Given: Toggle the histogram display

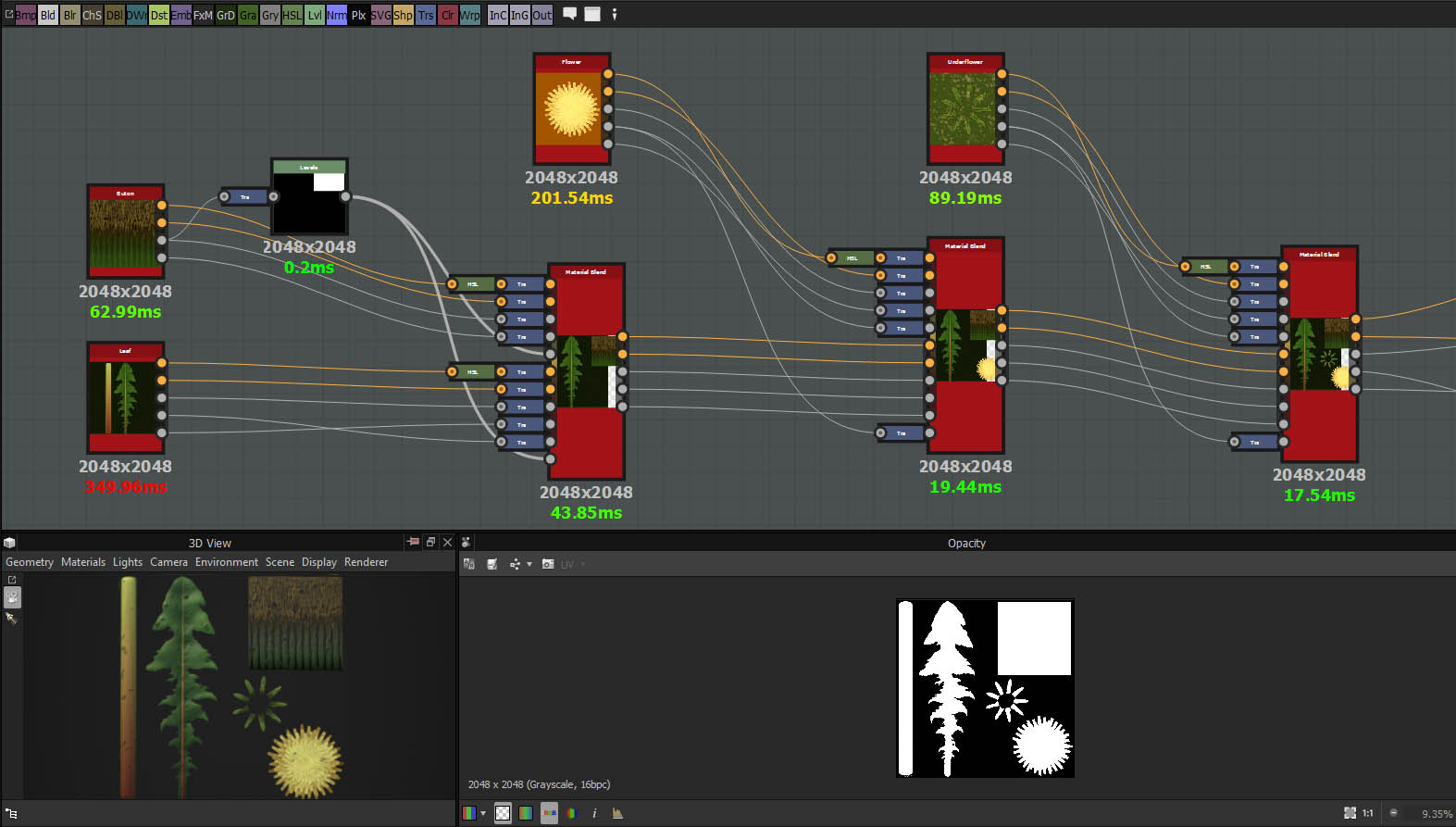Looking at the screenshot, I should point(617,813).
